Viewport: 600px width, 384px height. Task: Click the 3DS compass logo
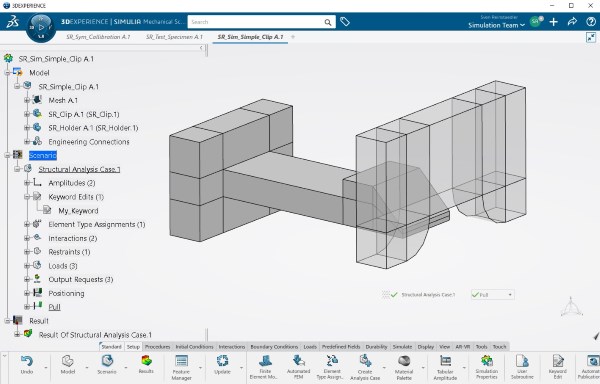coord(41,28)
